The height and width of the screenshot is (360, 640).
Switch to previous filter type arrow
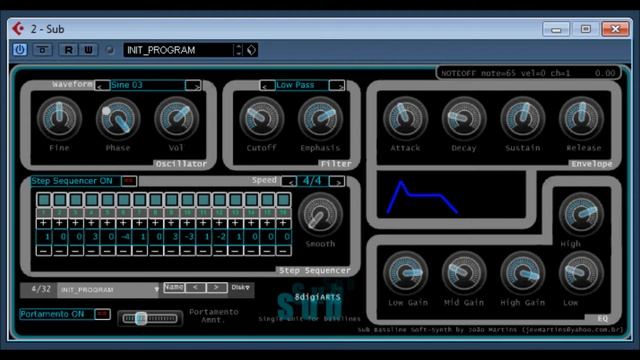267,85
